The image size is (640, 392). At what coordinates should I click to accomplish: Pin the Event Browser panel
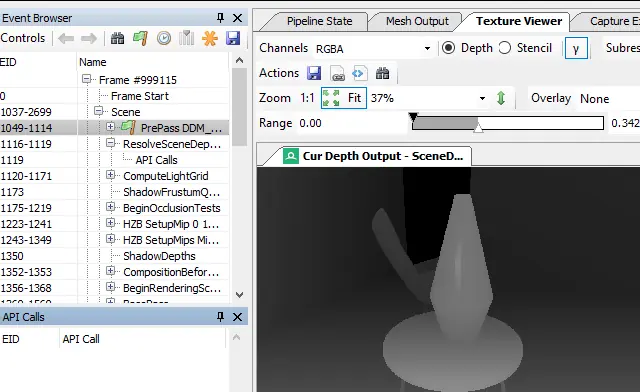[220, 18]
